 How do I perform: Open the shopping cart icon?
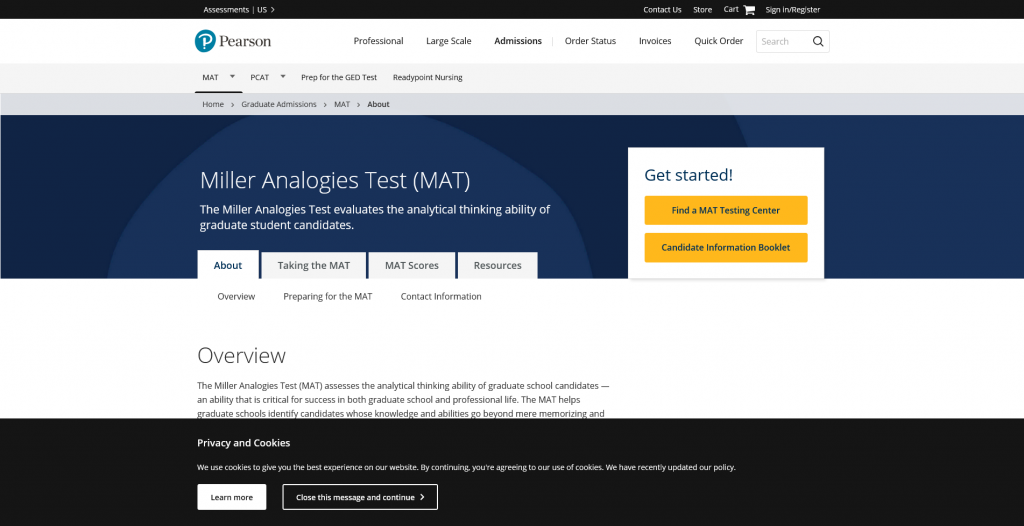749,10
